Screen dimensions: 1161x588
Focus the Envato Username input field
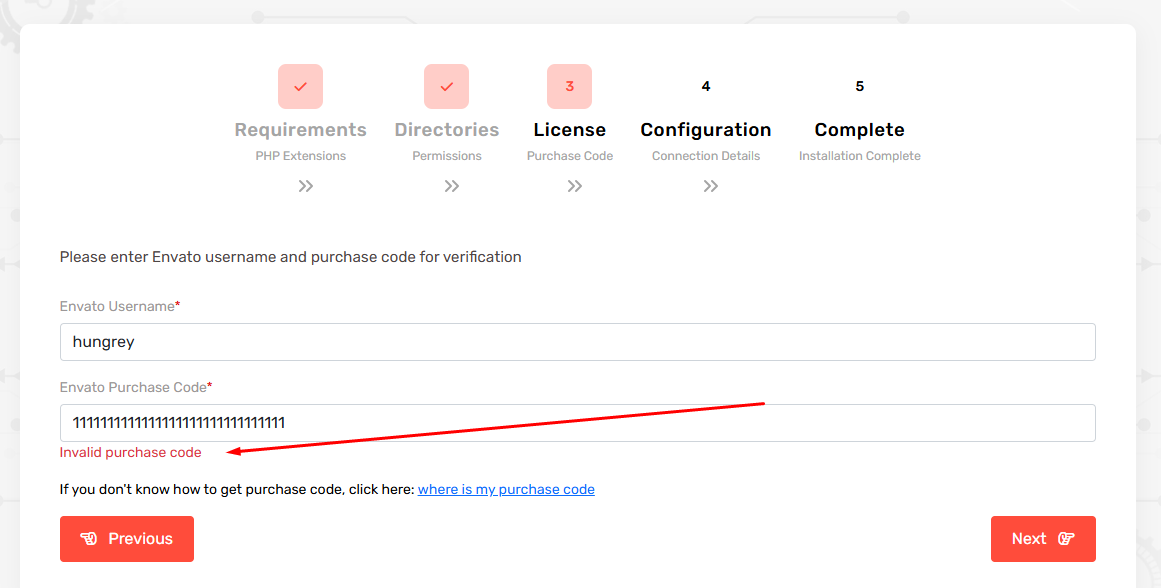pos(577,342)
